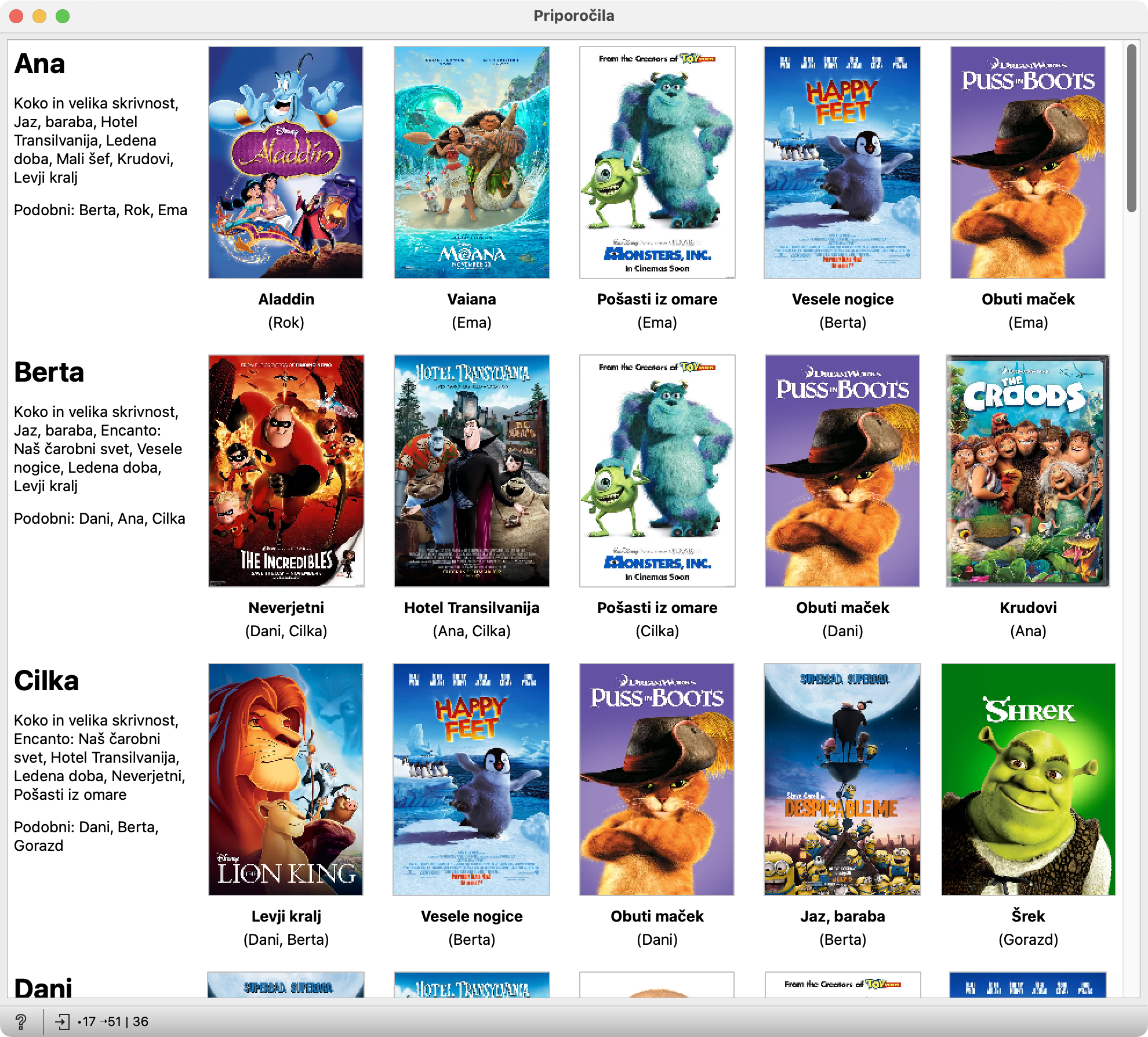
Task: Select the Moana poster labeled Vaiana
Action: click(x=471, y=162)
